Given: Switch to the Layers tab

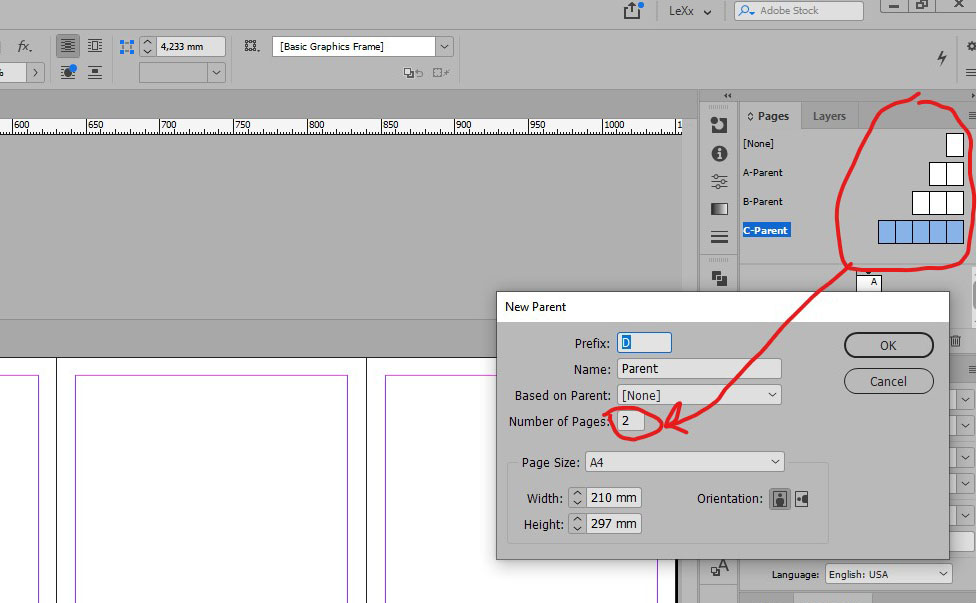Looking at the screenshot, I should tap(829, 116).
